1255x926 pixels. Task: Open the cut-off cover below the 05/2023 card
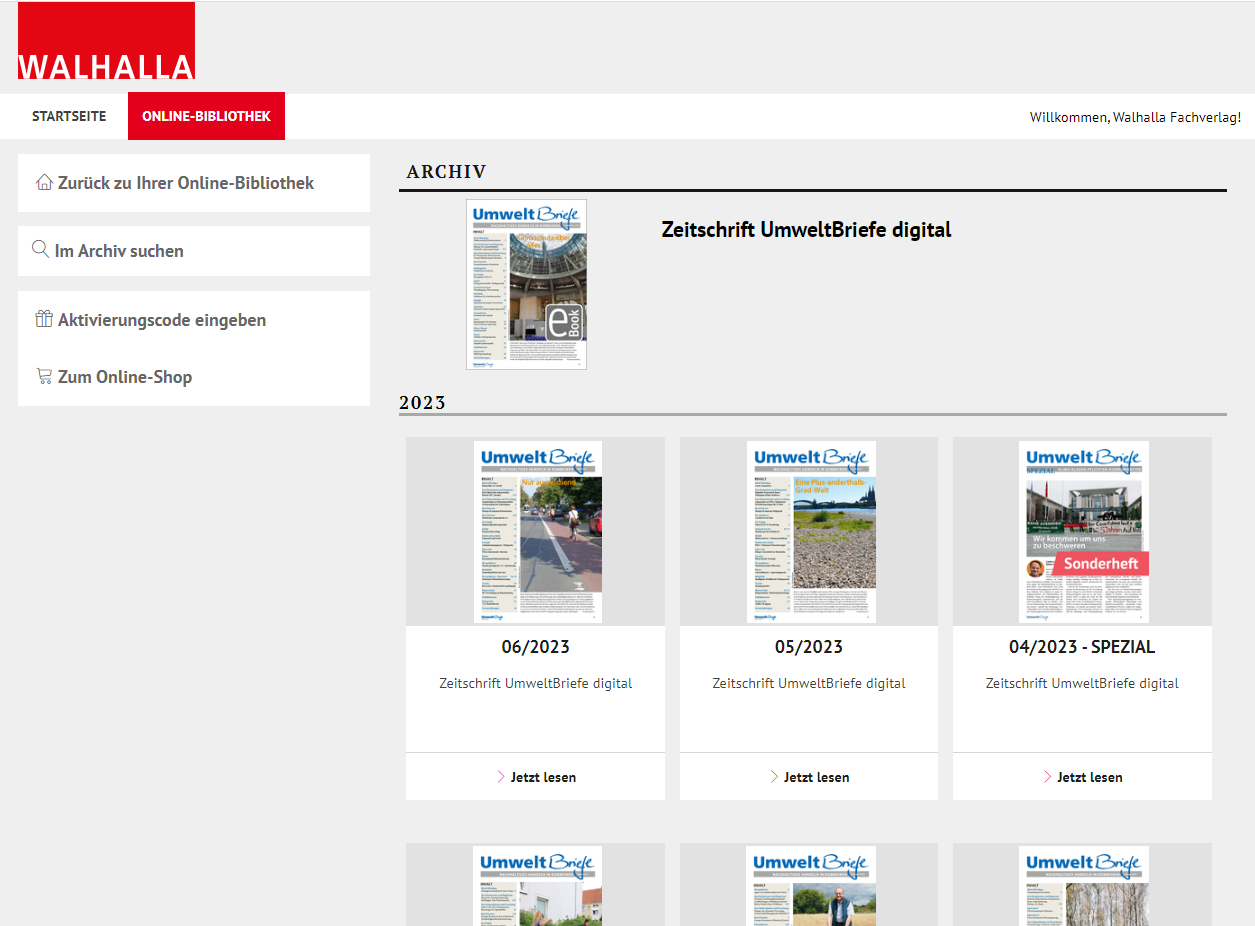[x=811, y=886]
